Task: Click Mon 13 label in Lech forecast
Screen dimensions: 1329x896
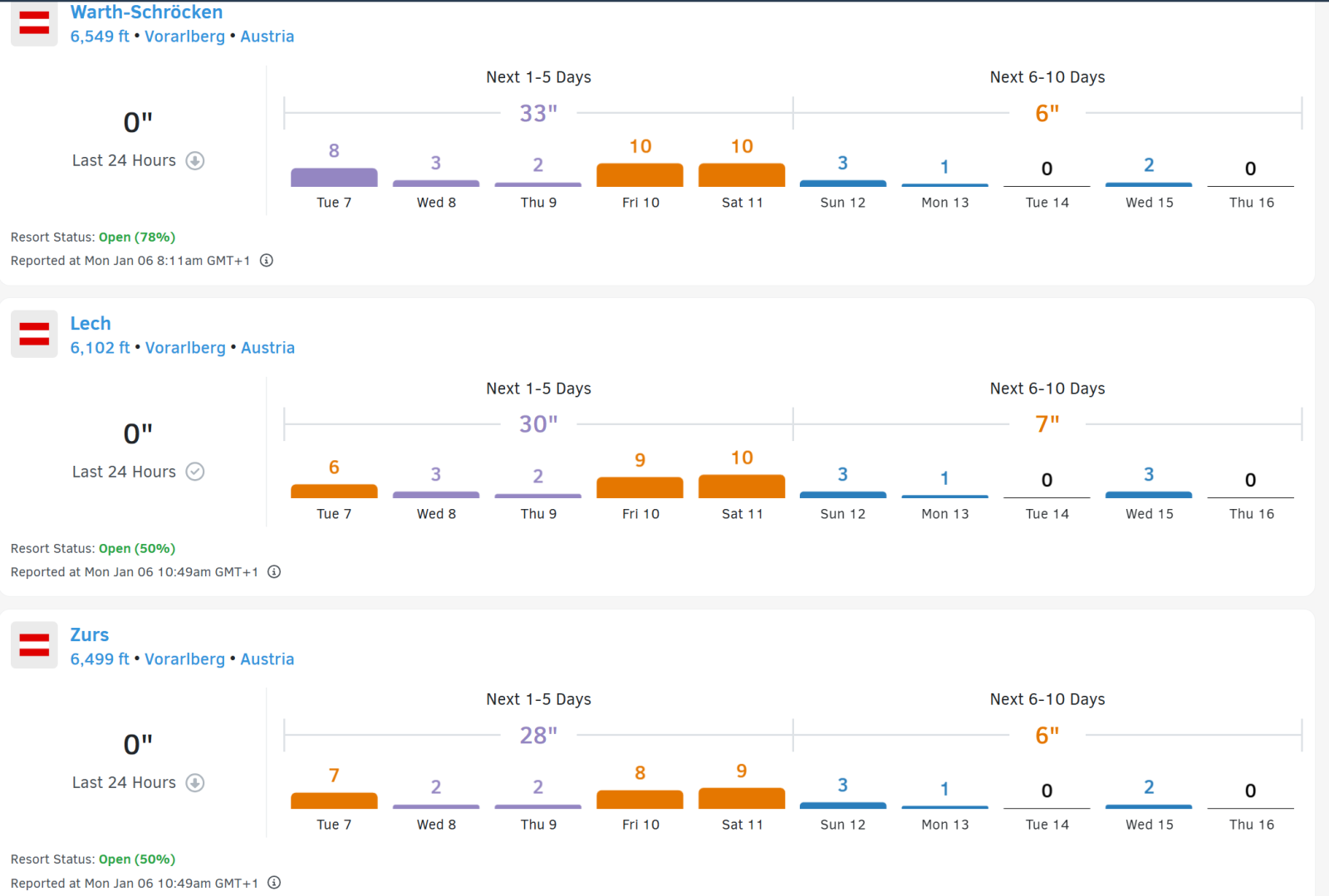Action: (944, 514)
